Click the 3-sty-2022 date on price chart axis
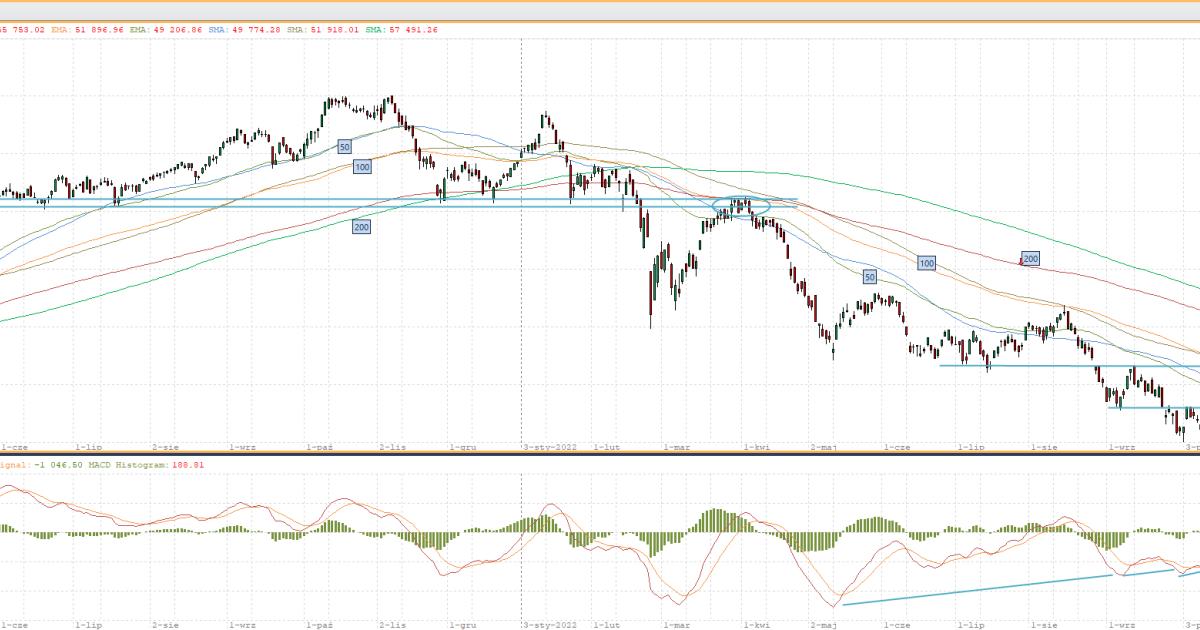This screenshot has width=1200, height=630. (x=552, y=448)
